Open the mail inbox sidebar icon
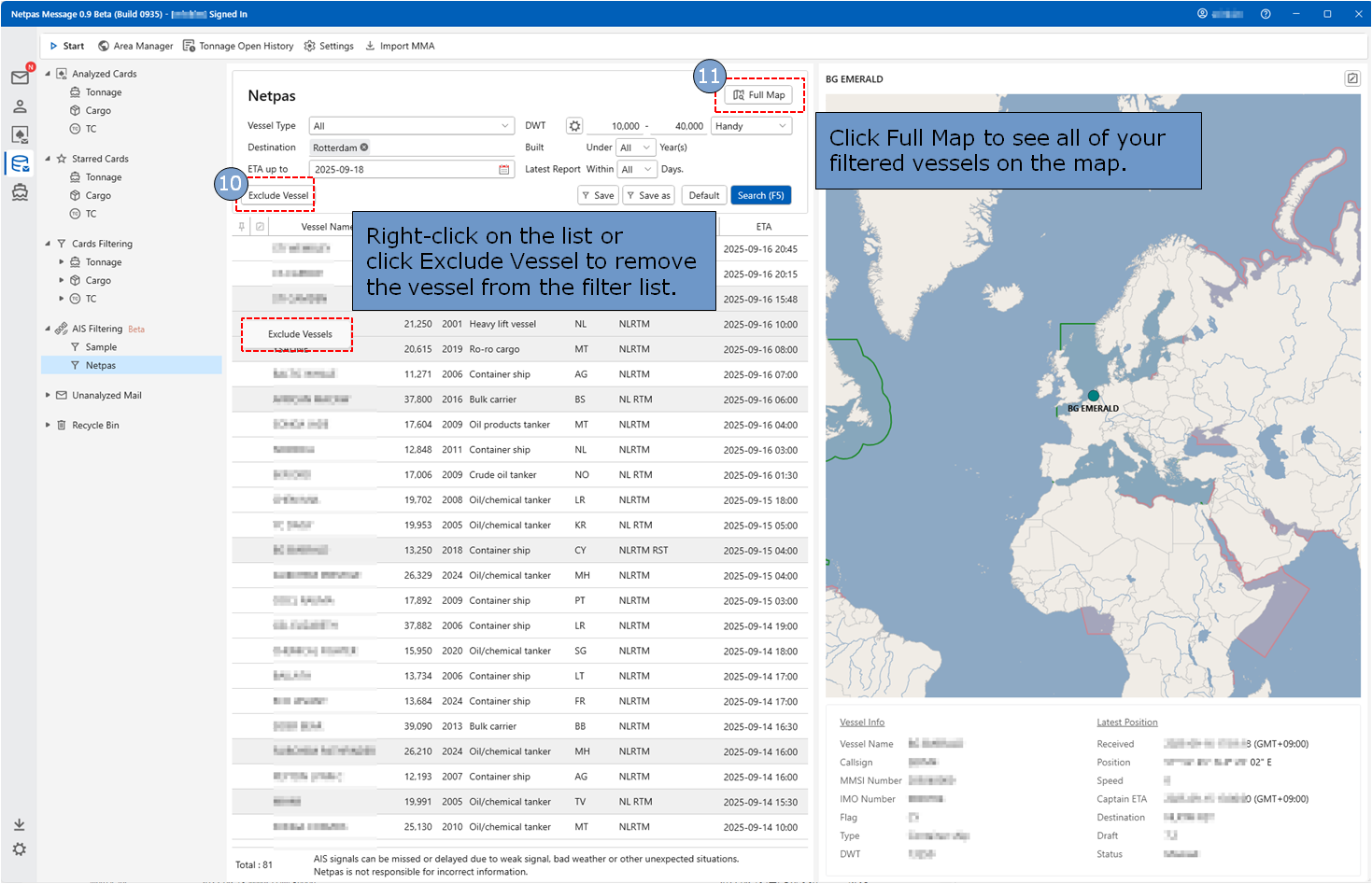Screen dimensions: 1372x884 (x=20, y=77)
